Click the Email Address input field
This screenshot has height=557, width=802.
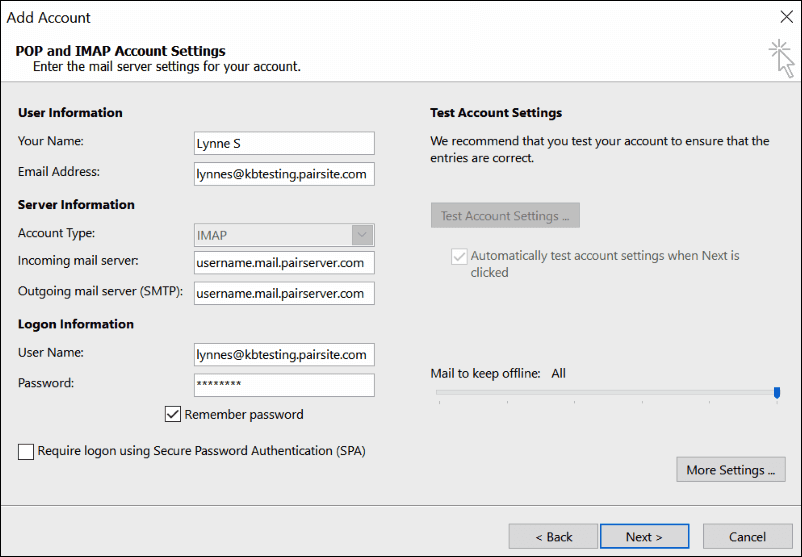(x=284, y=174)
